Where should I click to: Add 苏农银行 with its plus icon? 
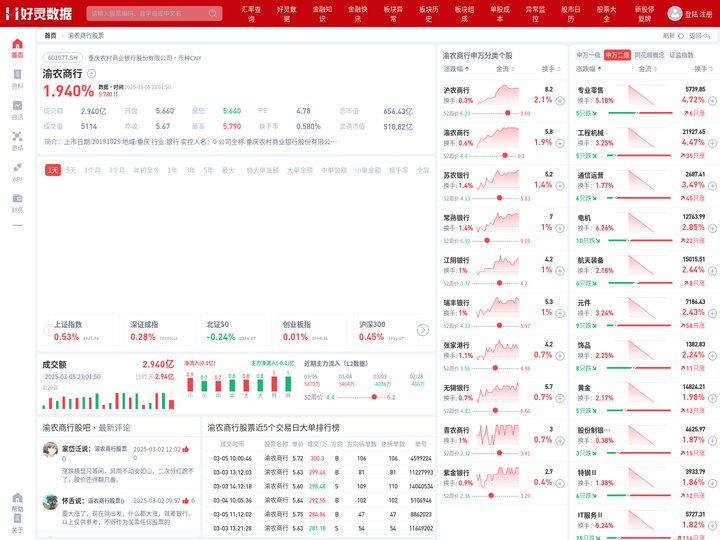click(560, 186)
